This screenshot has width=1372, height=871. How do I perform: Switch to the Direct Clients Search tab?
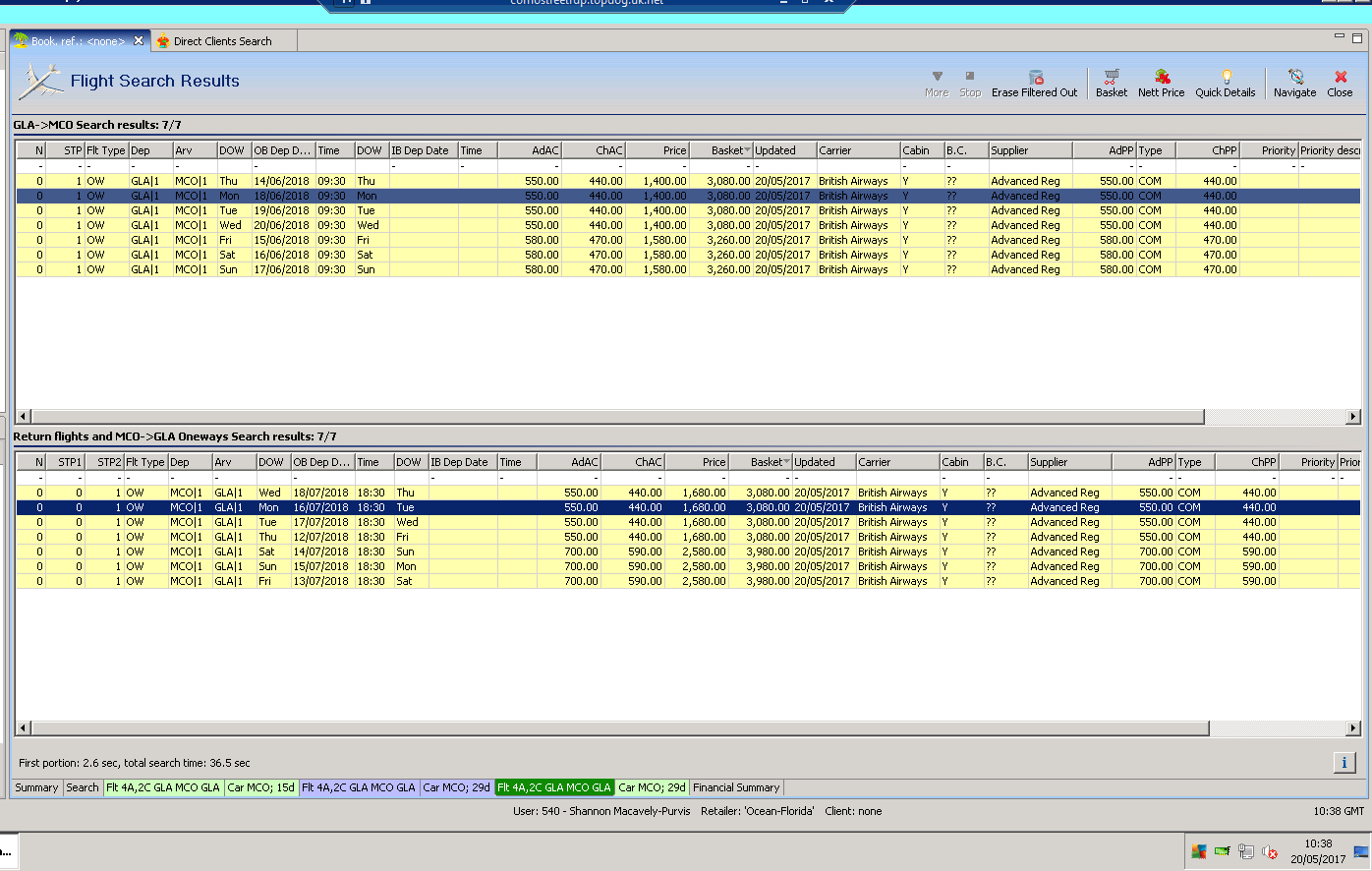[x=222, y=41]
